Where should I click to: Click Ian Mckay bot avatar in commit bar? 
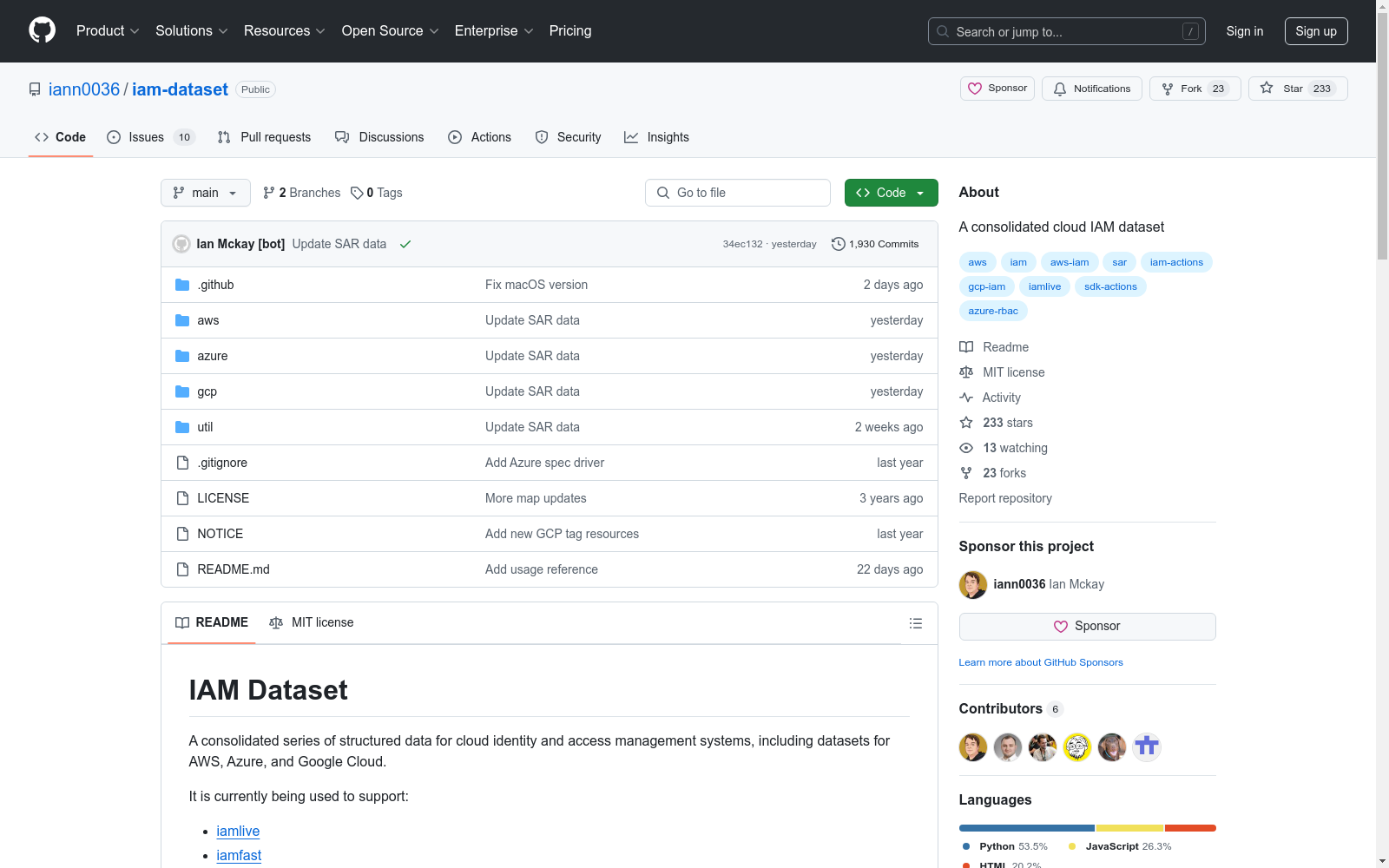(x=181, y=244)
